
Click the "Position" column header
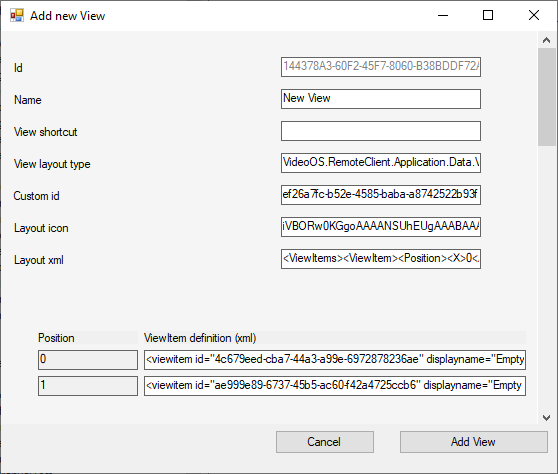coord(56,338)
